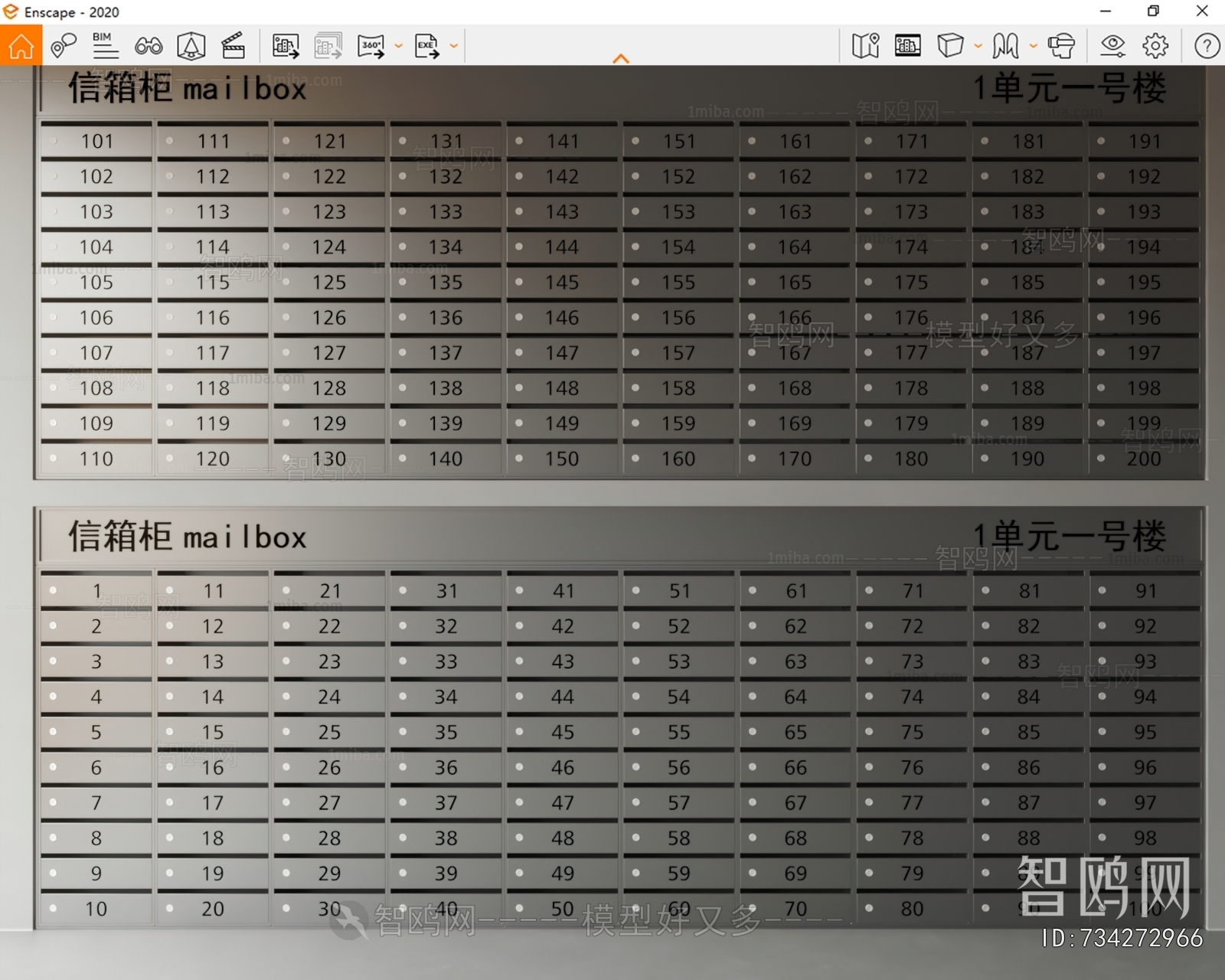Click mailbox number 10
The height and width of the screenshot is (980, 1225).
[x=96, y=909]
